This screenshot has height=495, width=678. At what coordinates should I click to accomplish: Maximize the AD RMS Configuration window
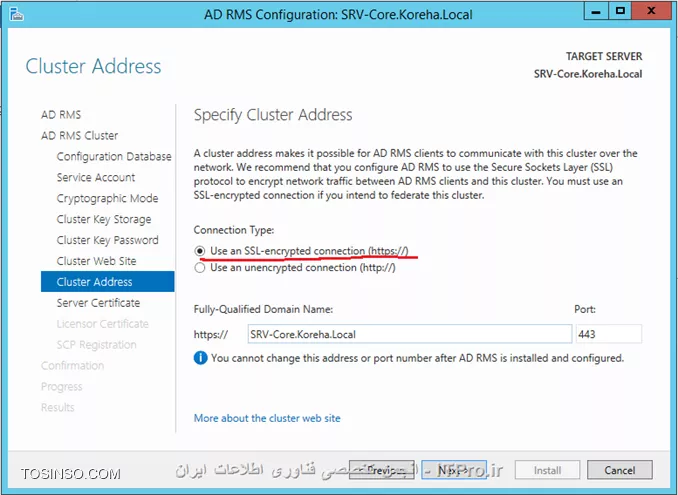pos(620,11)
